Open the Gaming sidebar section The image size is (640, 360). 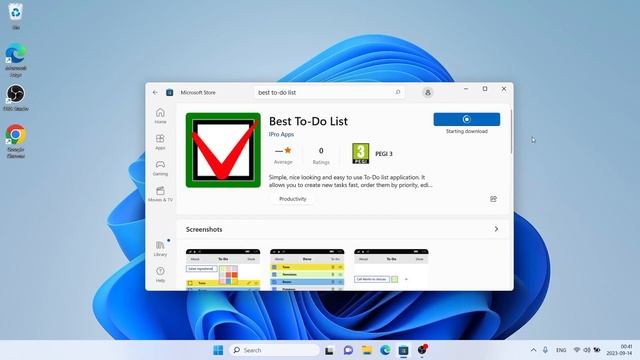[160, 168]
